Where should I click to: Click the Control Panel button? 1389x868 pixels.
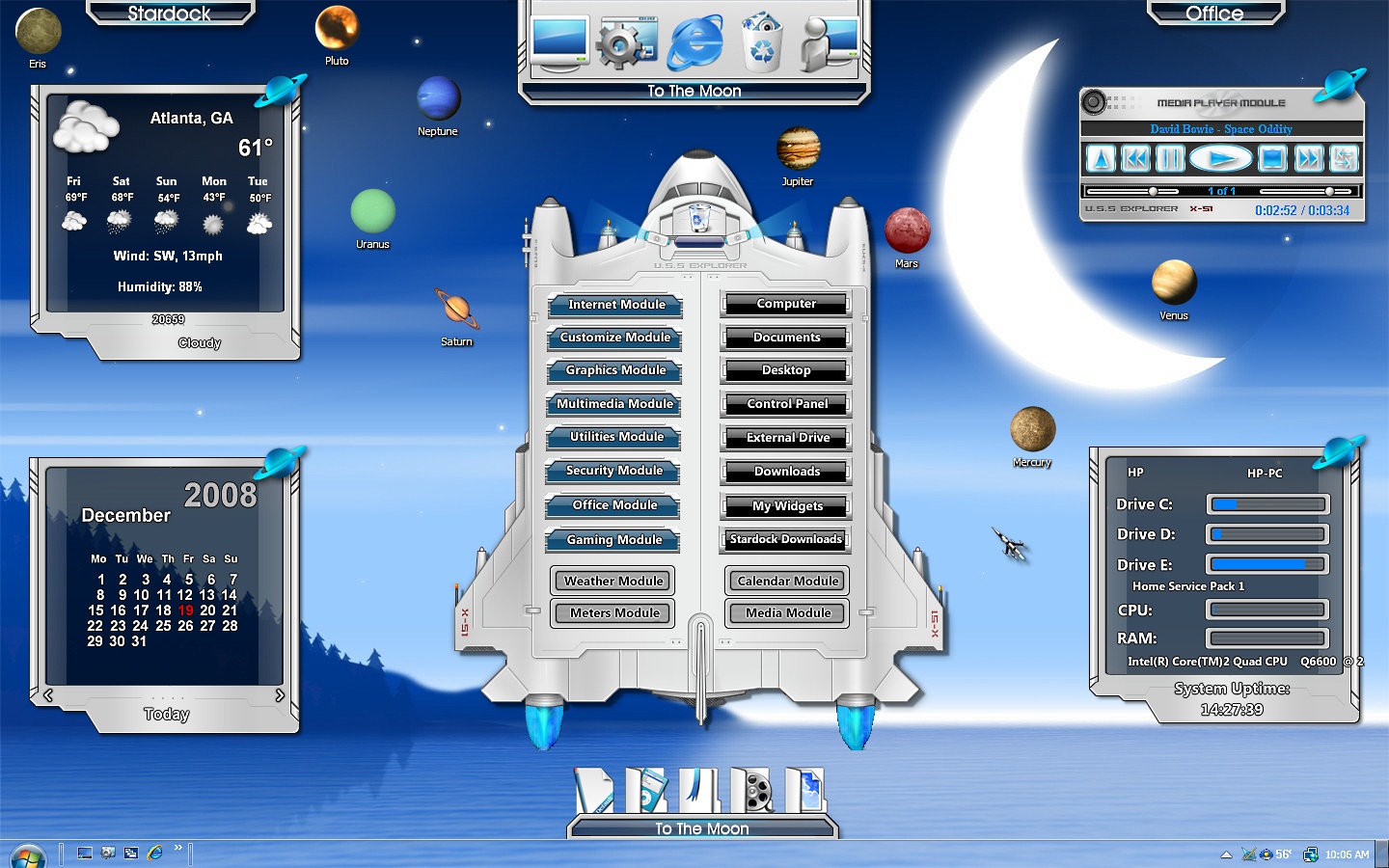point(786,404)
